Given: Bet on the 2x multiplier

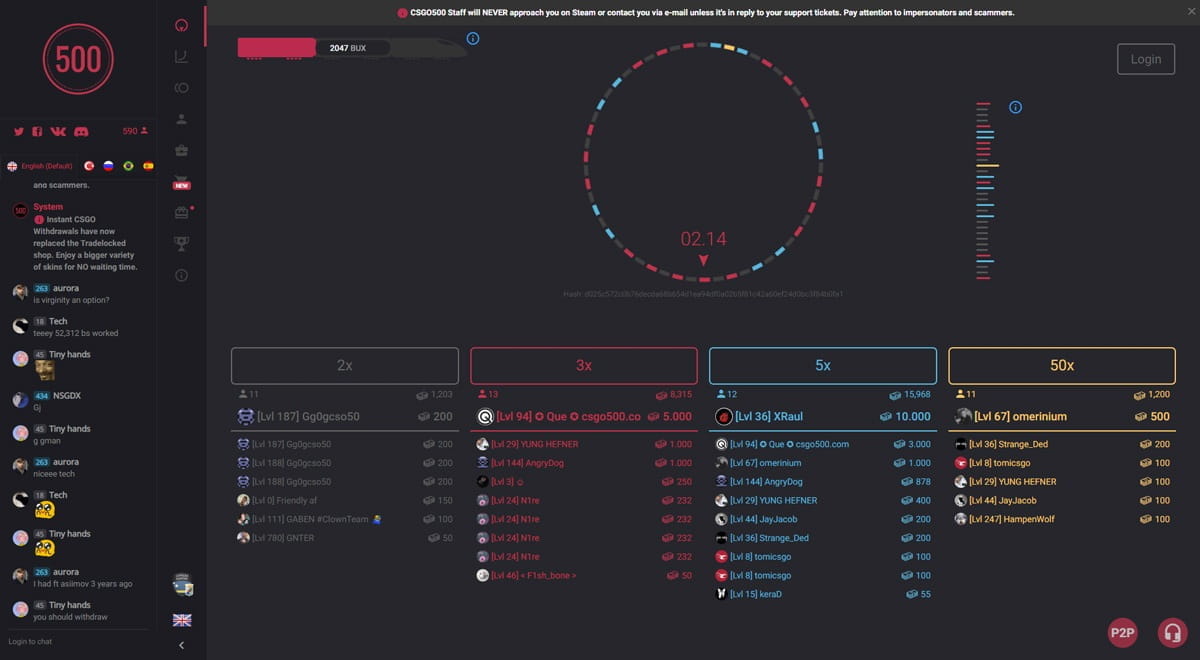Looking at the screenshot, I should [345, 366].
